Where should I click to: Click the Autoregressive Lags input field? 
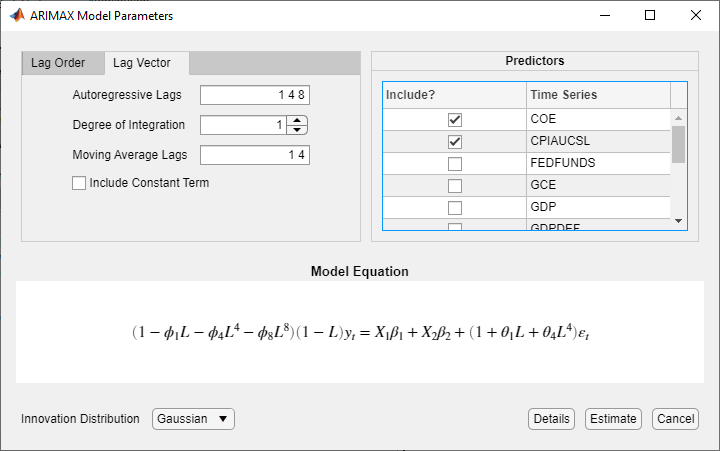point(254,95)
